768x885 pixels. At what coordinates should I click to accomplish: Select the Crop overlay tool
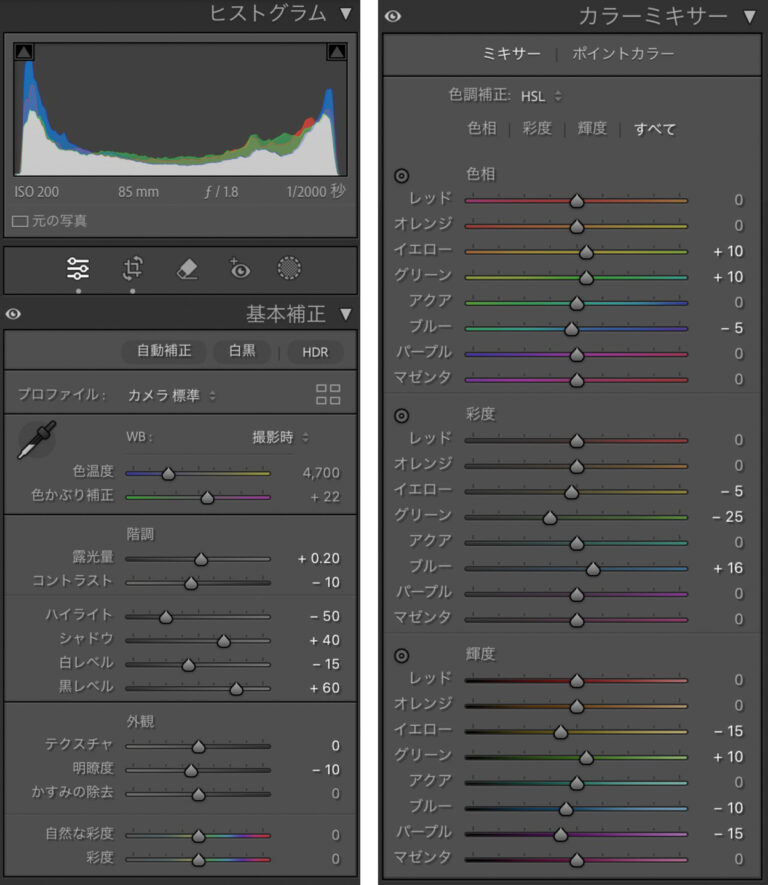pyautogui.click(x=133, y=268)
